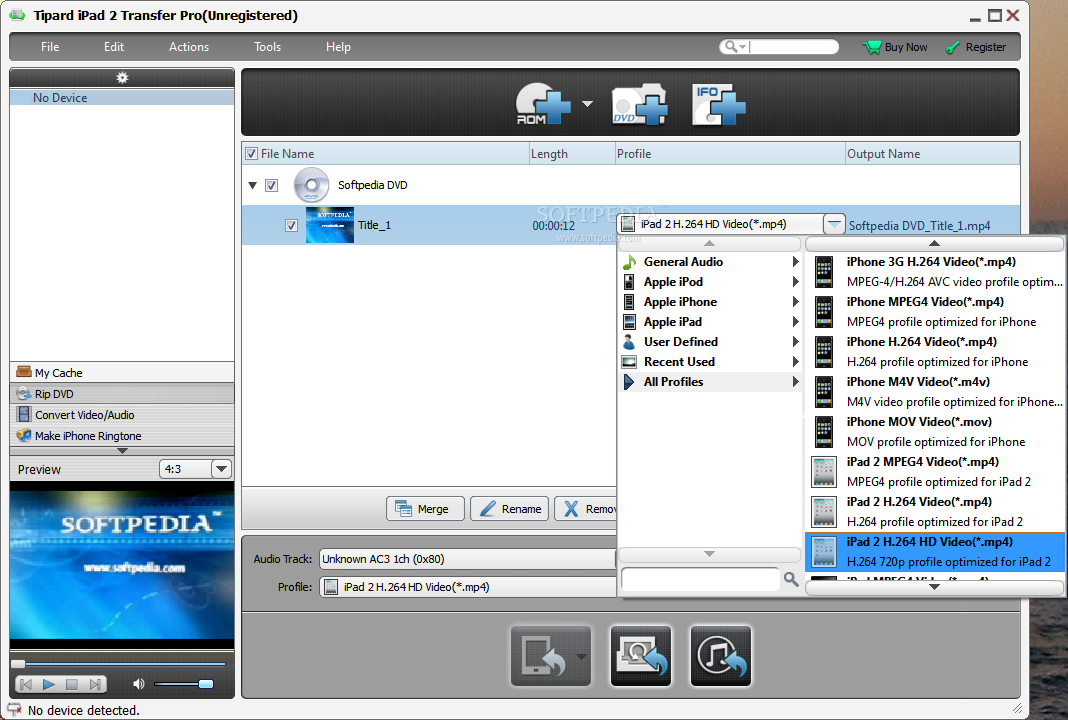
Task: Click the previous frame preview button
Action: 26,684
